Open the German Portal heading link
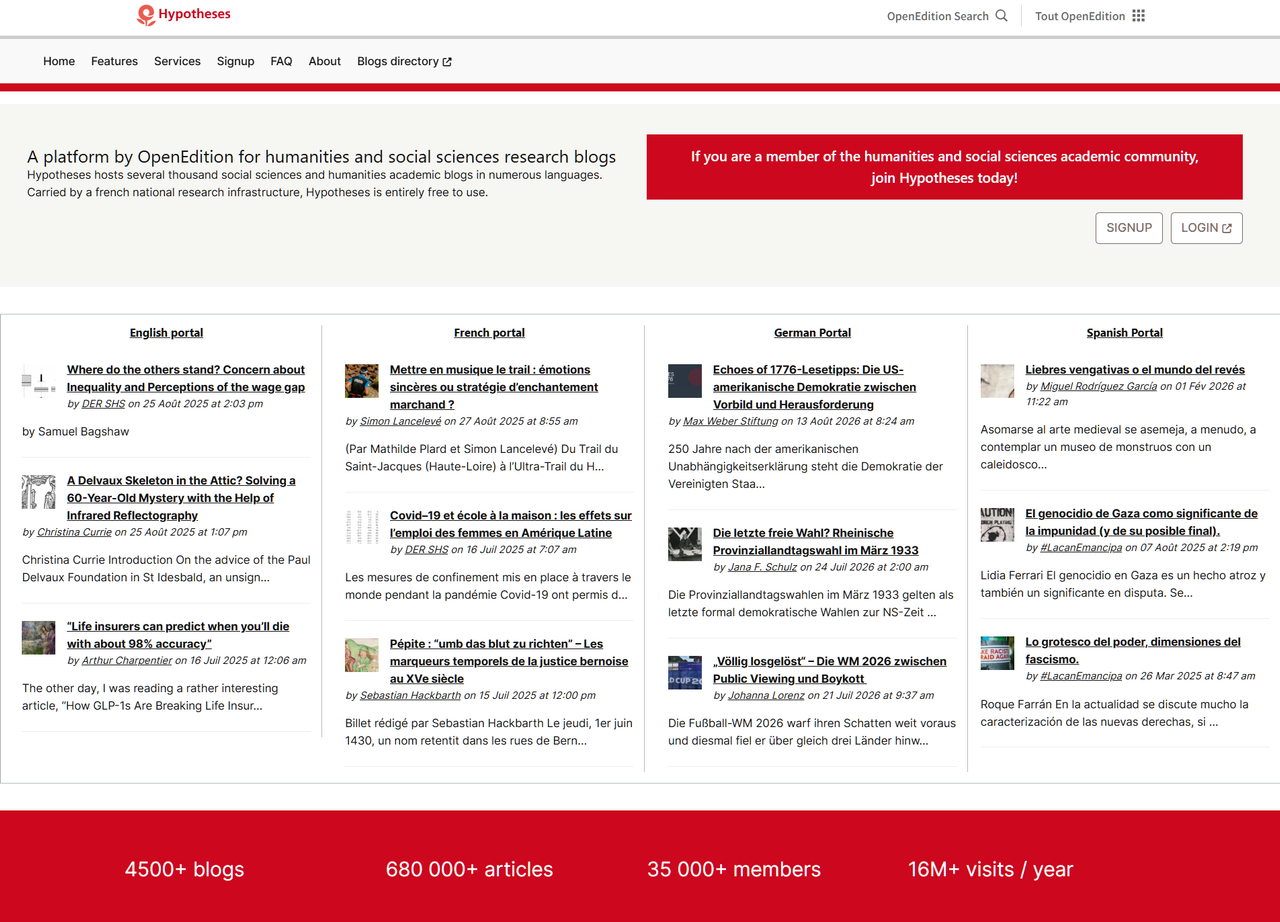Screen dimensions: 1280x922 (812, 333)
